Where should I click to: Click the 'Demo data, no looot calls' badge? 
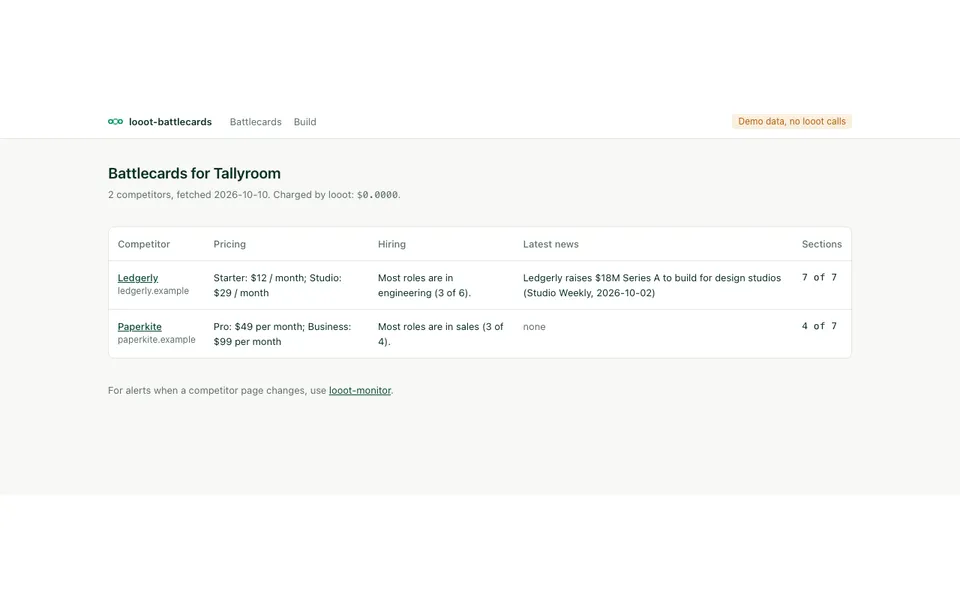792,121
